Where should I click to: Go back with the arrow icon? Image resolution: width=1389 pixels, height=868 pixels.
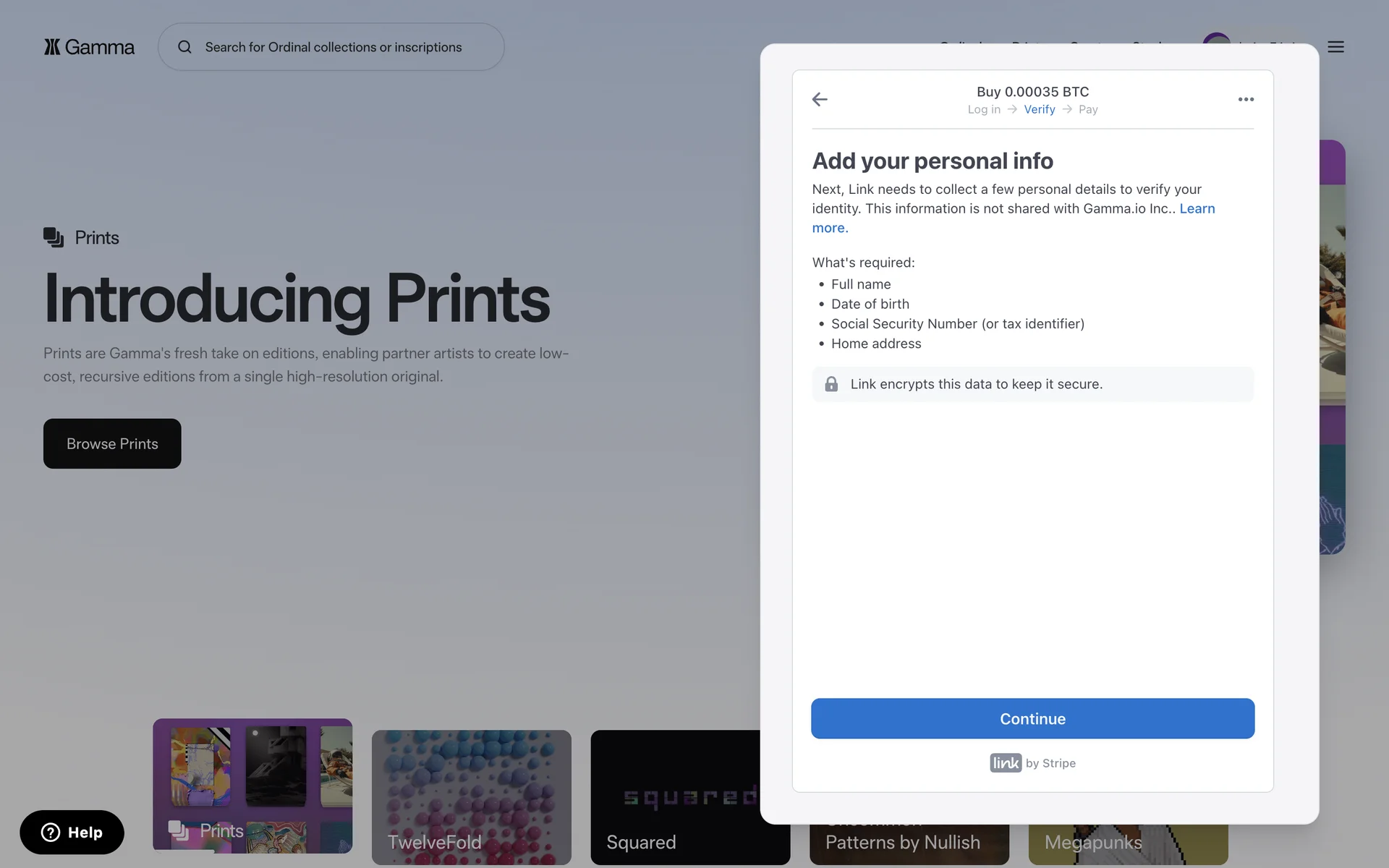click(x=820, y=100)
